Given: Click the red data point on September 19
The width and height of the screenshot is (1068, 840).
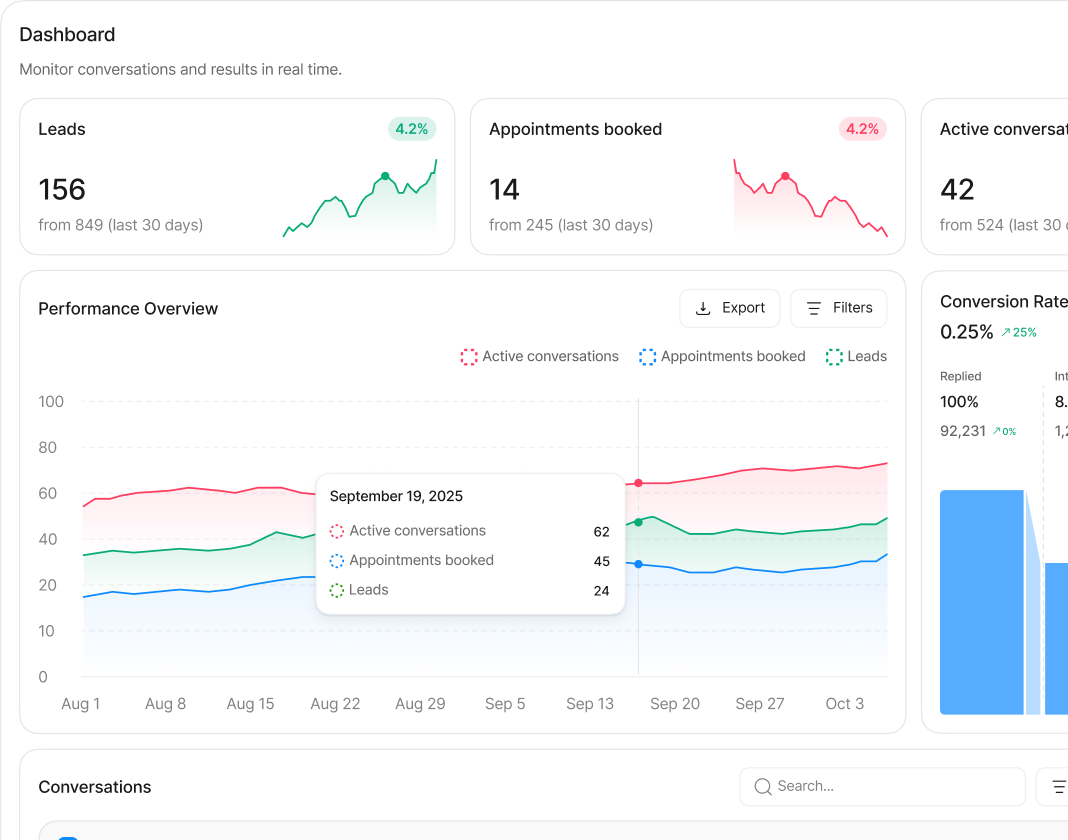Looking at the screenshot, I should [x=638, y=483].
